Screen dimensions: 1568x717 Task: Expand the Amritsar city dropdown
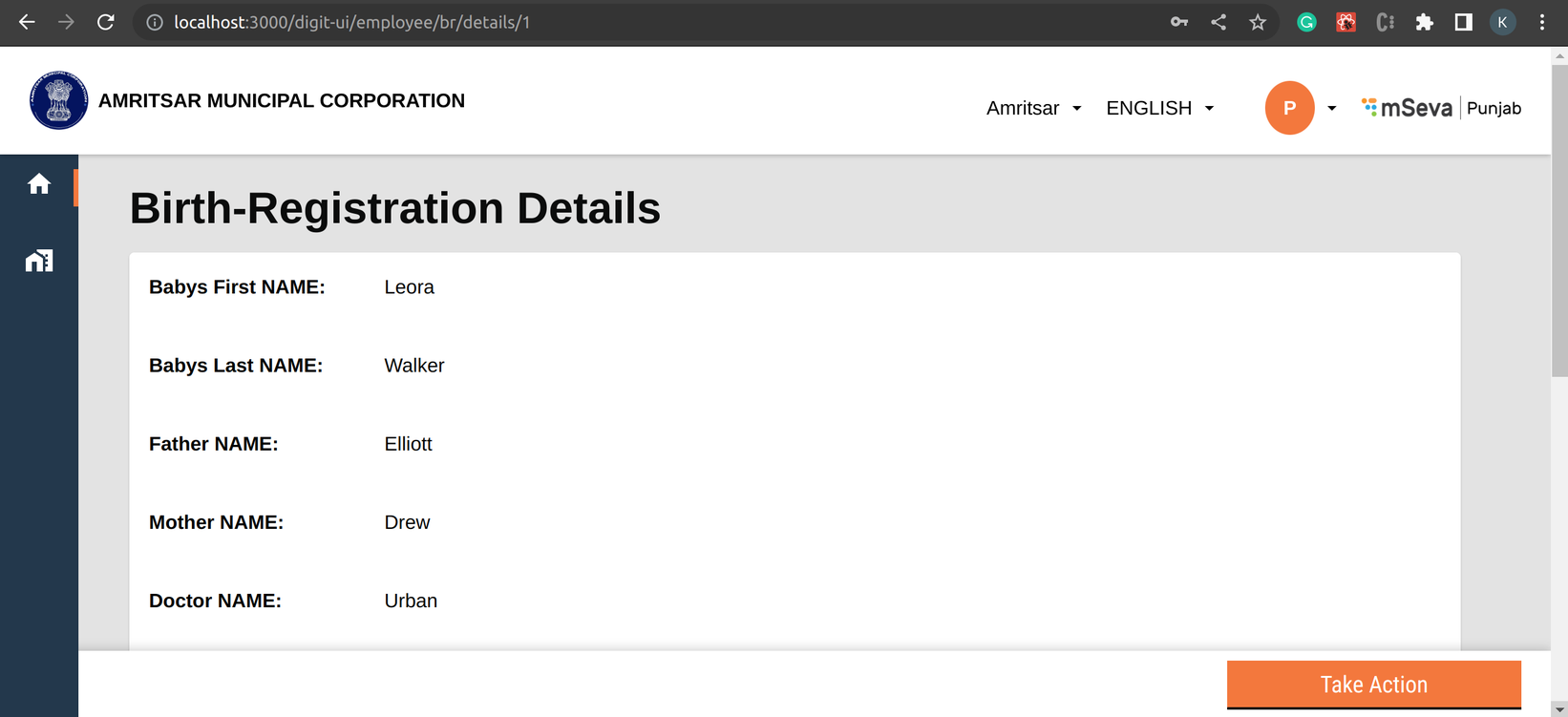pyautogui.click(x=1034, y=108)
